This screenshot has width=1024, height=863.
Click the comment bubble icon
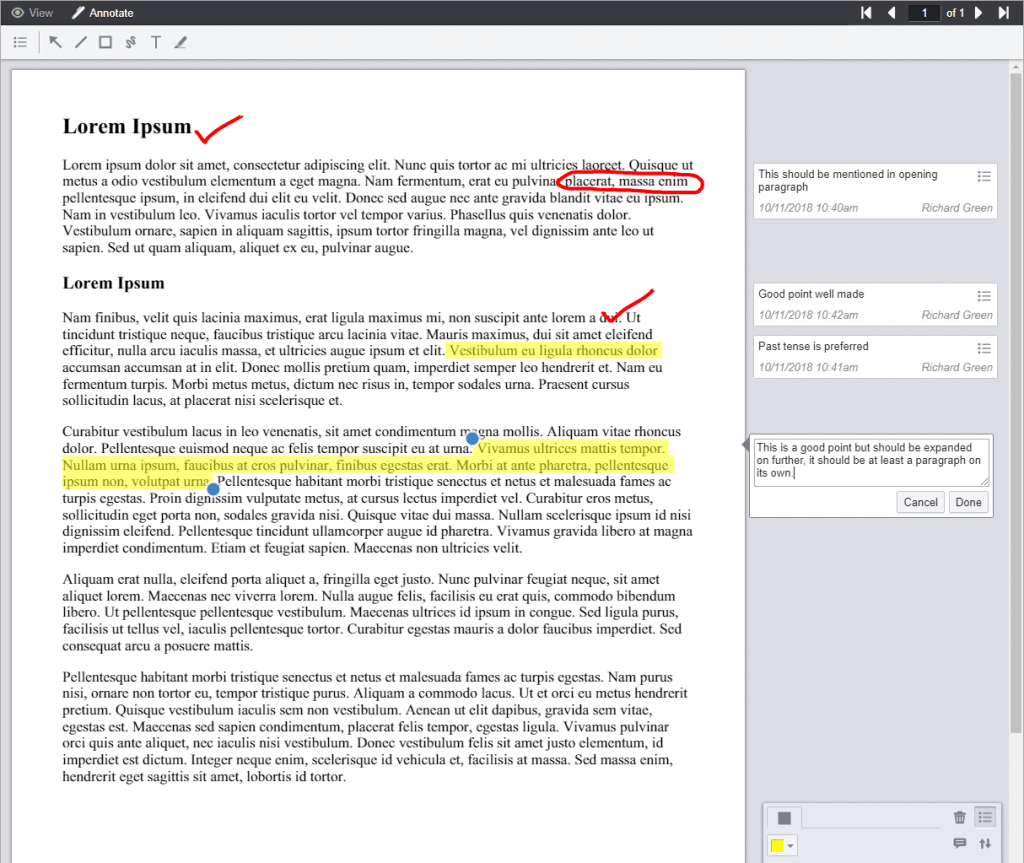[x=959, y=843]
